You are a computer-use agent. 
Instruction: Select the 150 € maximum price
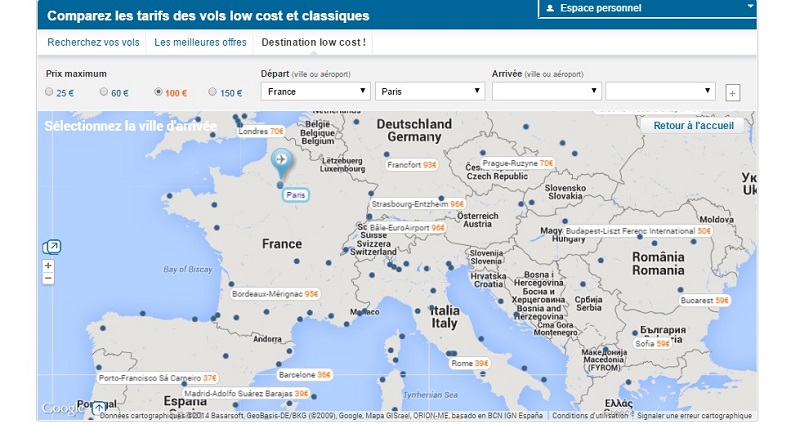(212, 92)
